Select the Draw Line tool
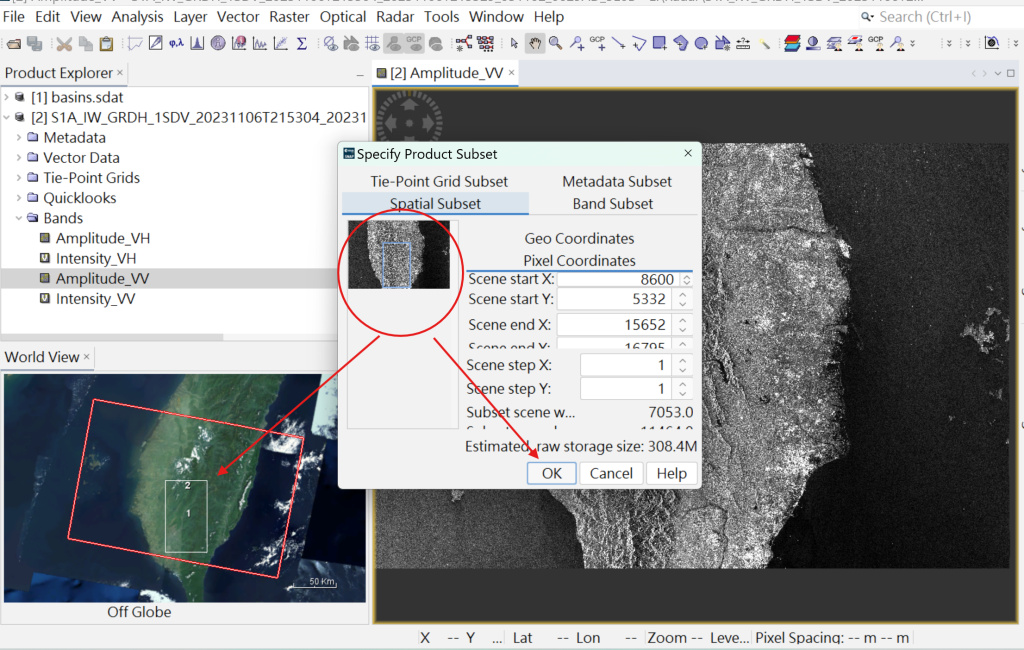The image size is (1024, 650). [x=618, y=44]
